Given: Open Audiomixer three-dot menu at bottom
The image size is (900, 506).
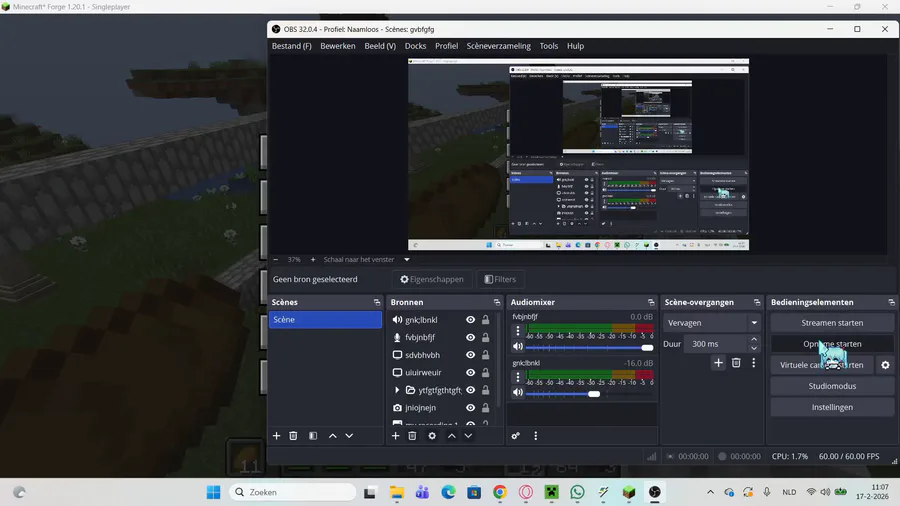Looking at the screenshot, I should [x=536, y=436].
